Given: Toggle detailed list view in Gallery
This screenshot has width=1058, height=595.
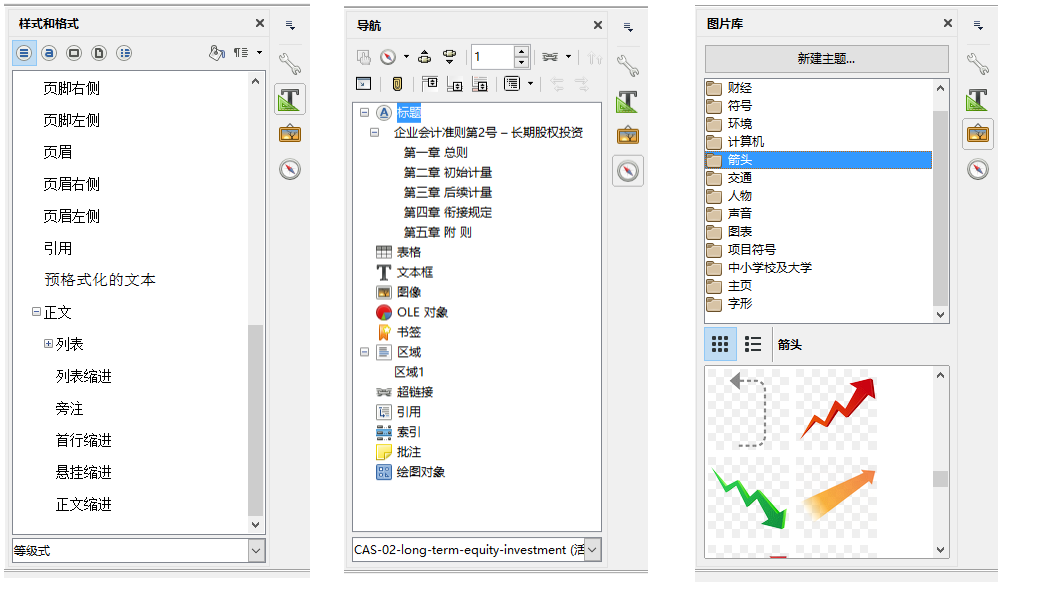Looking at the screenshot, I should (752, 344).
